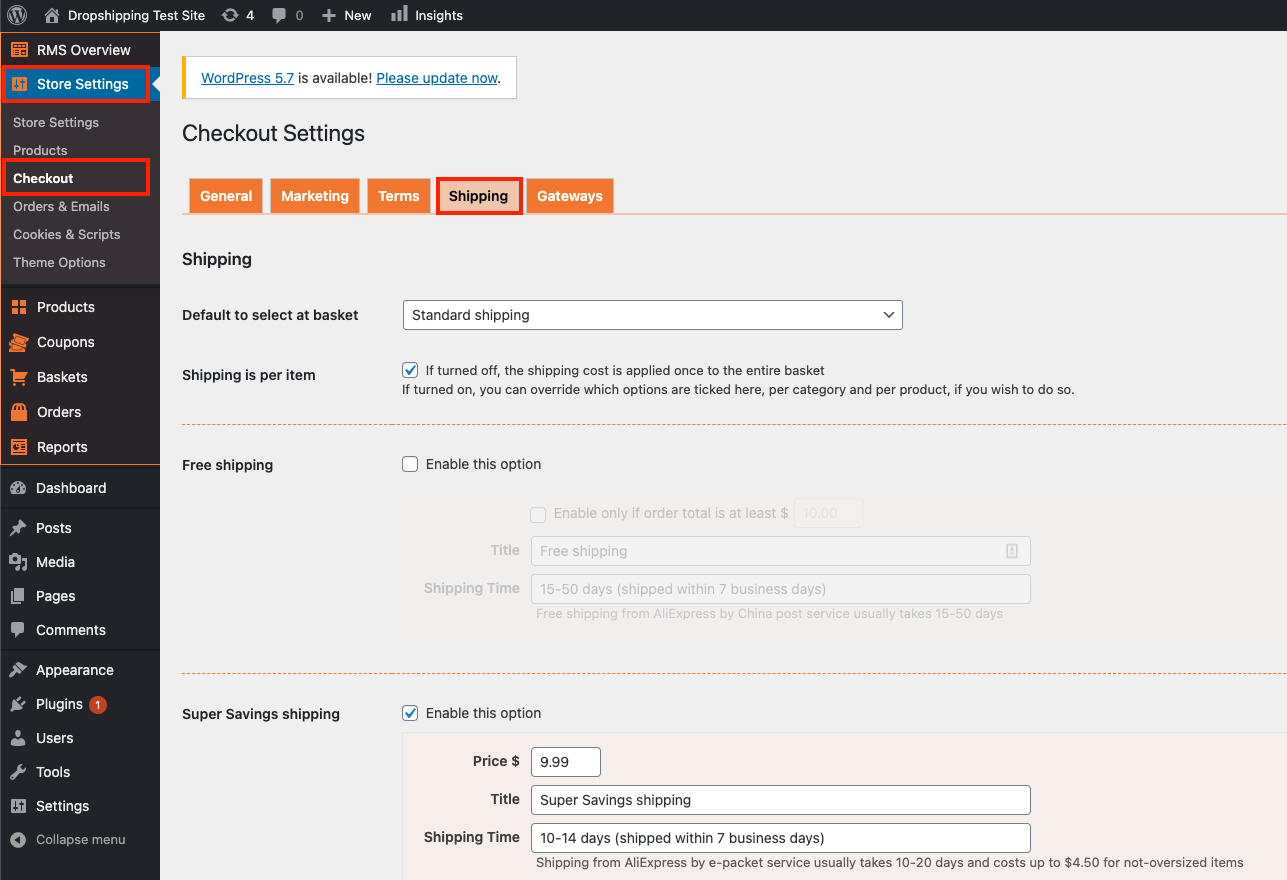Click the Posts pushpin icon
The width and height of the screenshot is (1287, 880).
pos(18,528)
